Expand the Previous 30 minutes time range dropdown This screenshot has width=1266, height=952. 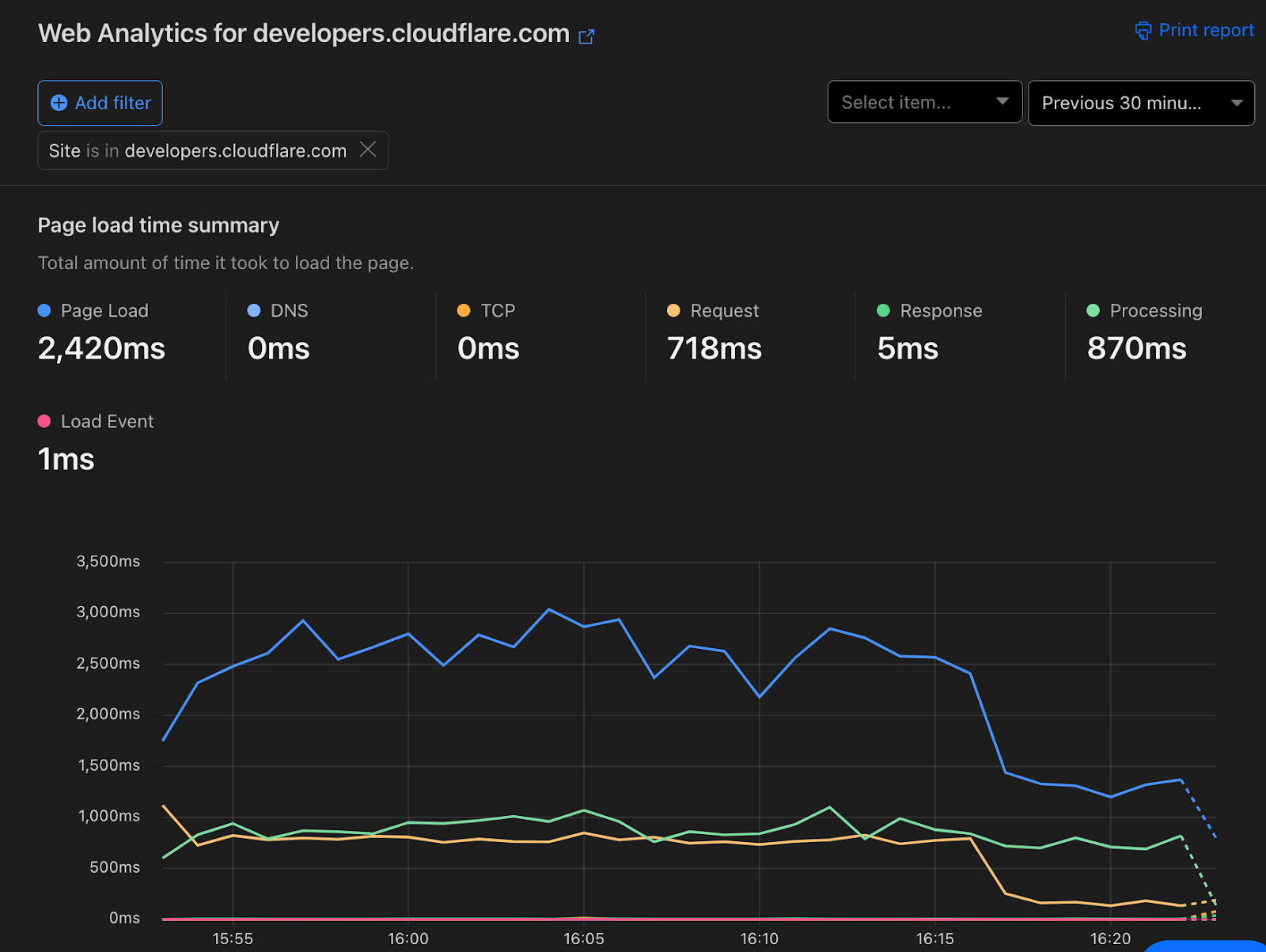point(1141,103)
